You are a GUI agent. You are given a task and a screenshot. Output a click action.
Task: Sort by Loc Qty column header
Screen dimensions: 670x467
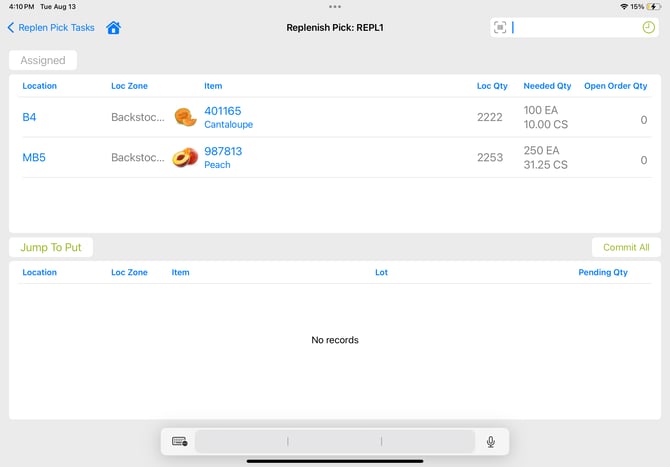[491, 86]
